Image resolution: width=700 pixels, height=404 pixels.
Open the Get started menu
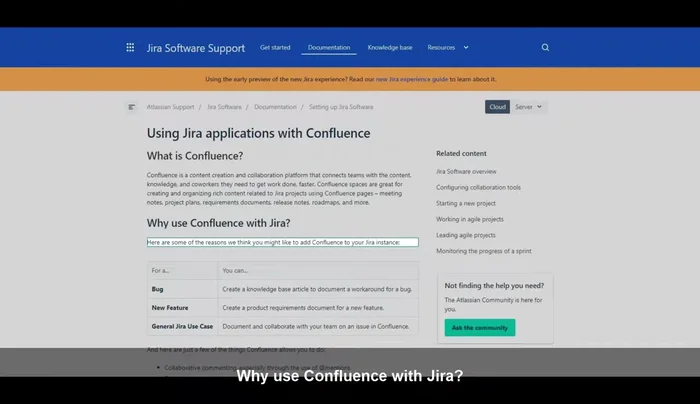(x=275, y=47)
